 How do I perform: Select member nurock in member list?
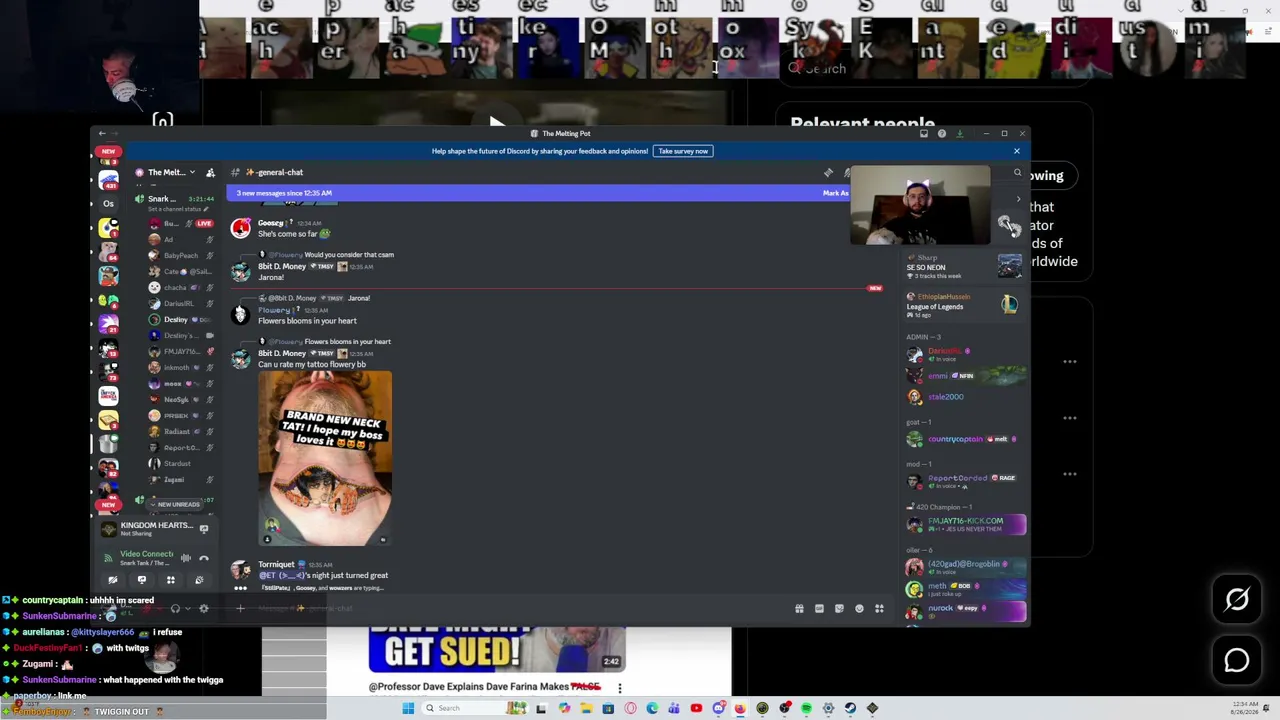pos(965,610)
